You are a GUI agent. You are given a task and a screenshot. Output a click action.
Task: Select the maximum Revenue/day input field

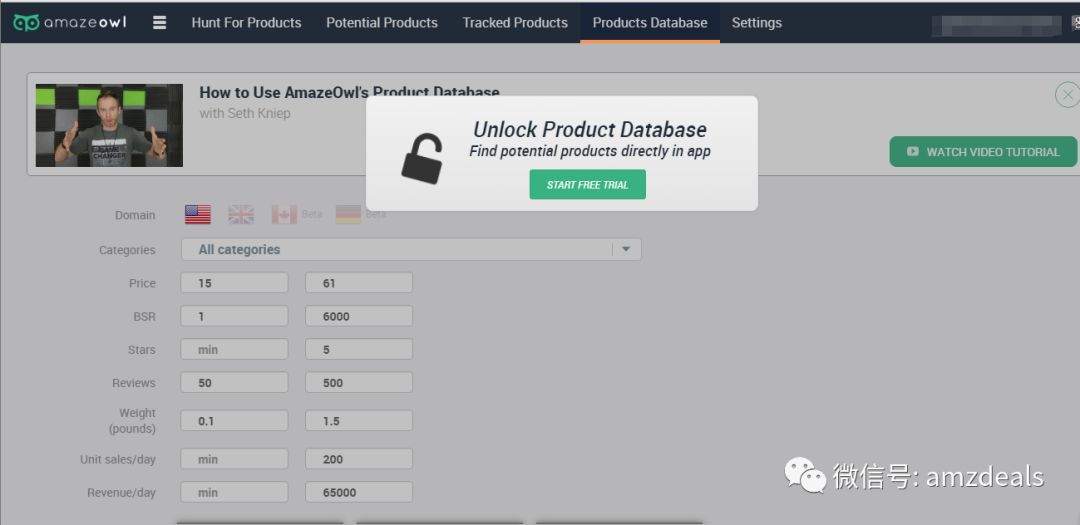click(x=358, y=492)
